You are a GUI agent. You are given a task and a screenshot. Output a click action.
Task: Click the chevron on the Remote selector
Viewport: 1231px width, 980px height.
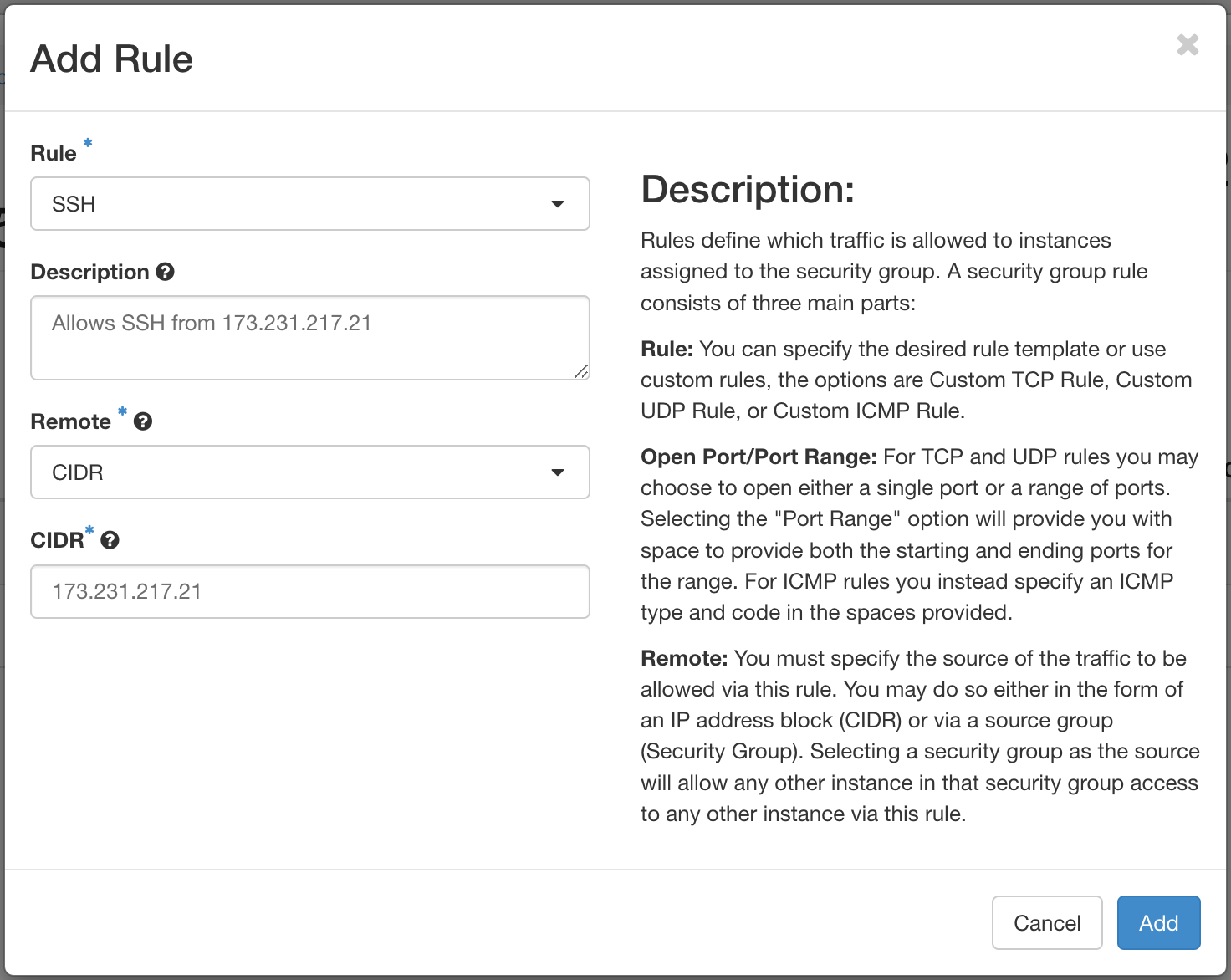pyautogui.click(x=558, y=472)
